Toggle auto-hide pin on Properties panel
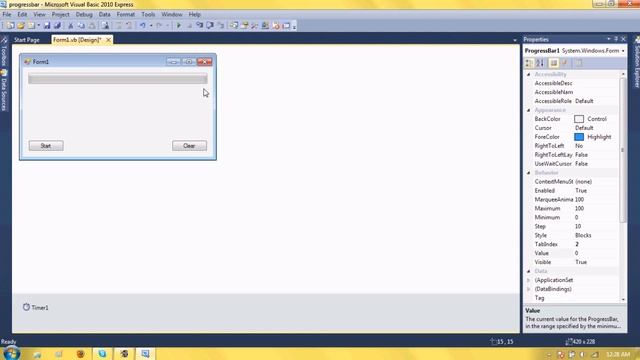The width and height of the screenshot is (640, 360). click(x=616, y=39)
